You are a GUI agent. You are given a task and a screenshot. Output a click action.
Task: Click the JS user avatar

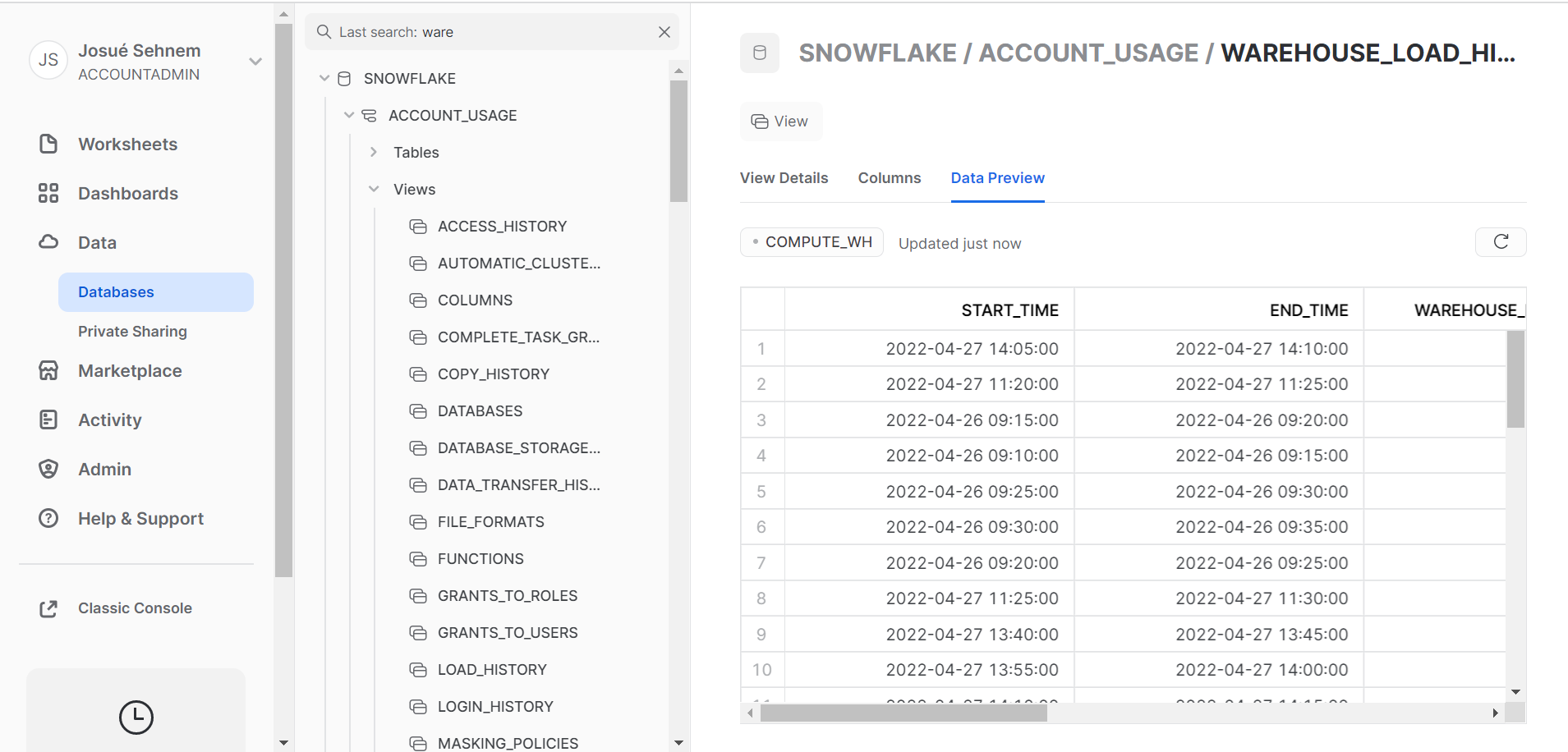(x=48, y=60)
